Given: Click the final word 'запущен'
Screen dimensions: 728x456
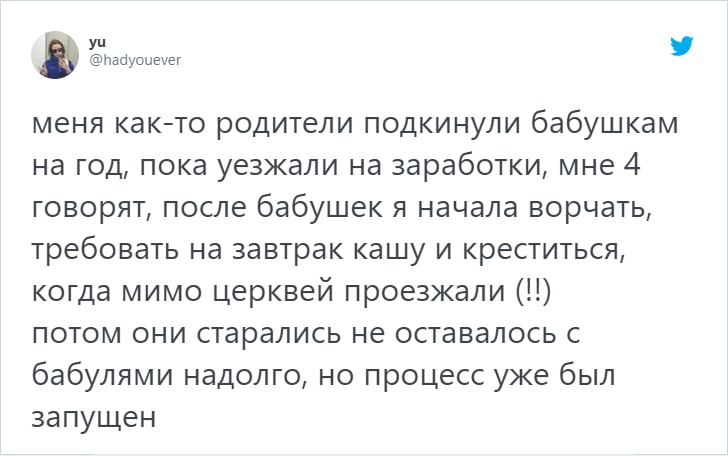Looking at the screenshot, I should click(94, 417).
